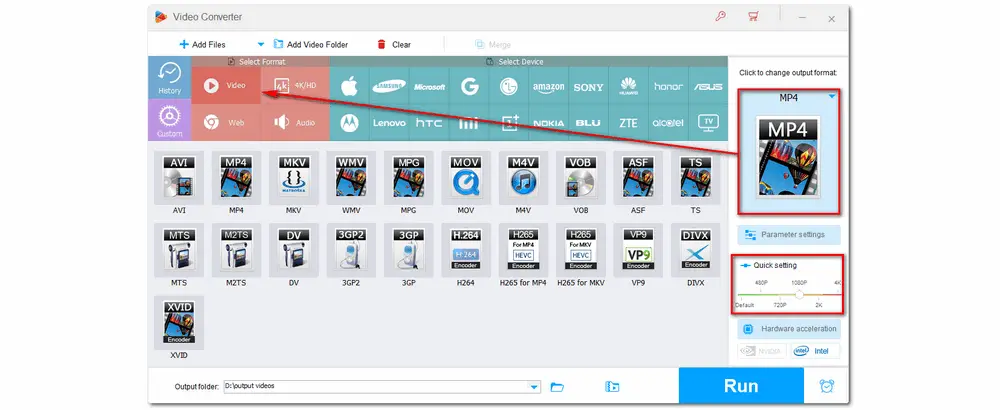Select the M4V format icon
This screenshot has width=1000, height=410.
[x=524, y=177]
